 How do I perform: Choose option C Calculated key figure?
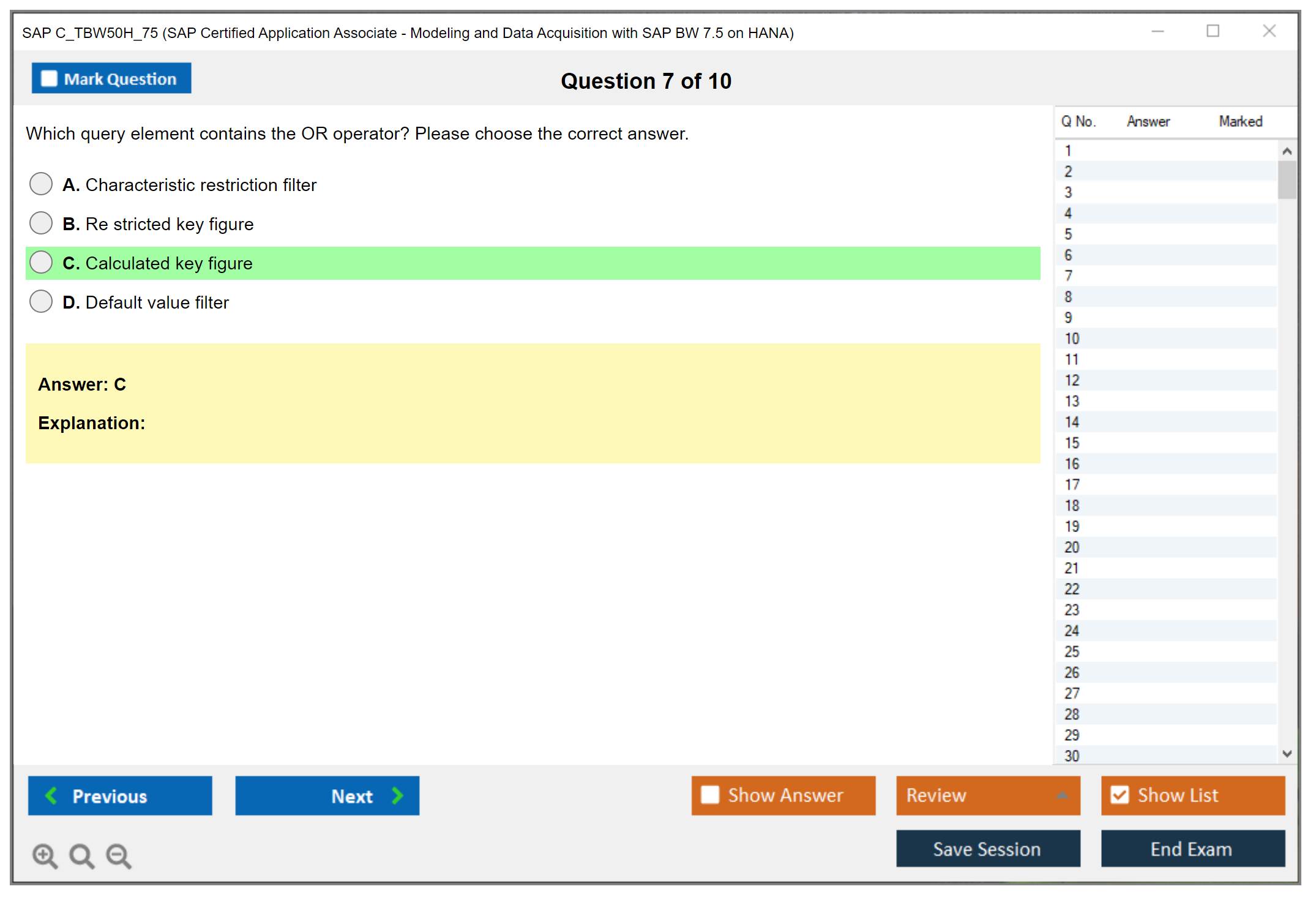click(x=41, y=262)
